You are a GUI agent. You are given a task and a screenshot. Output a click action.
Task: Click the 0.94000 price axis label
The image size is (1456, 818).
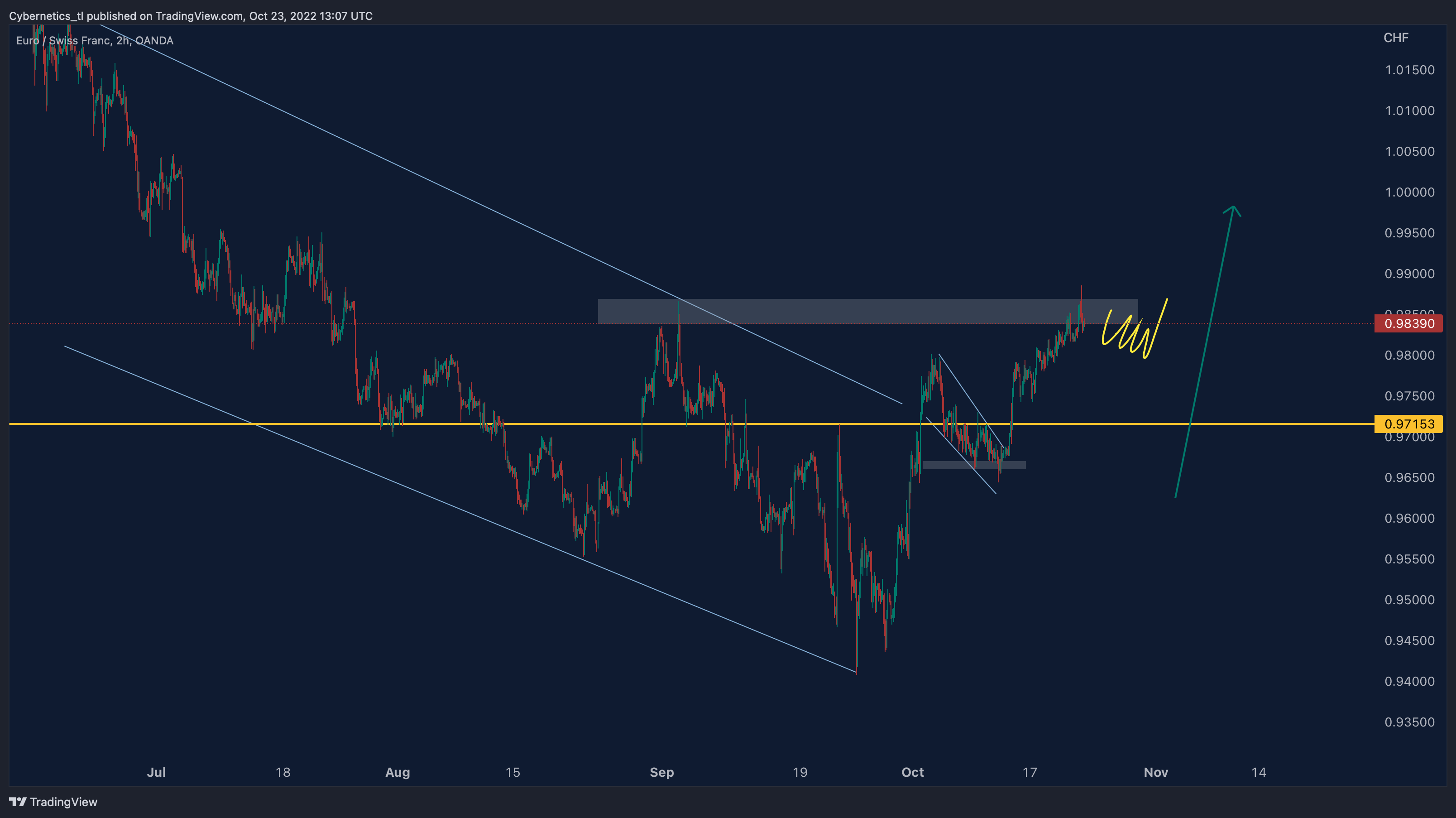[1409, 681]
